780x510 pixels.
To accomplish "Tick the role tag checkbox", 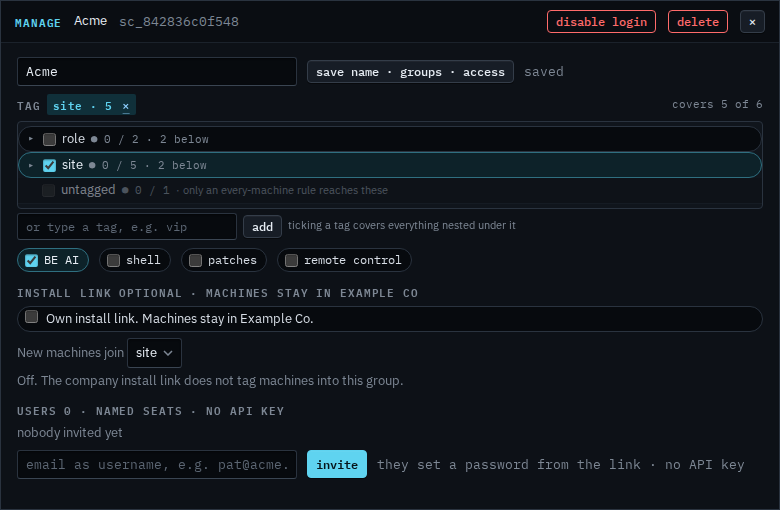I will pyautogui.click(x=49, y=139).
